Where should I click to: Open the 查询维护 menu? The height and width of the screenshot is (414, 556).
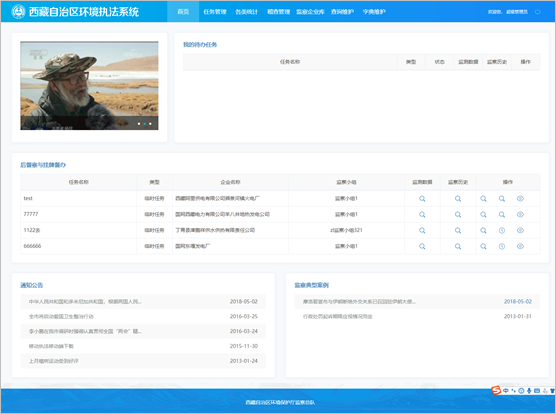point(342,12)
